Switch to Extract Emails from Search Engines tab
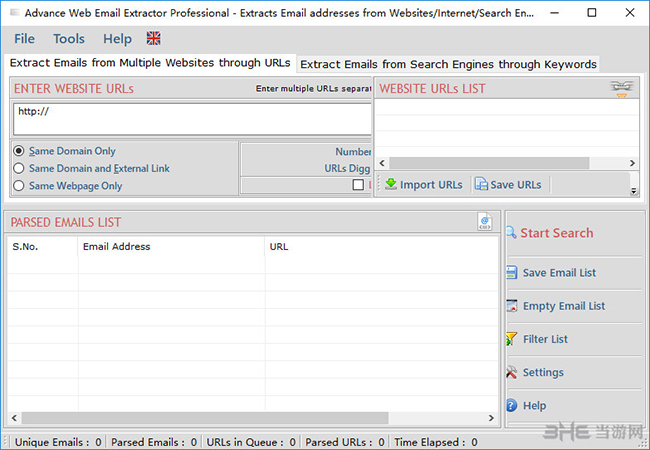This screenshot has width=650, height=450. point(448,64)
